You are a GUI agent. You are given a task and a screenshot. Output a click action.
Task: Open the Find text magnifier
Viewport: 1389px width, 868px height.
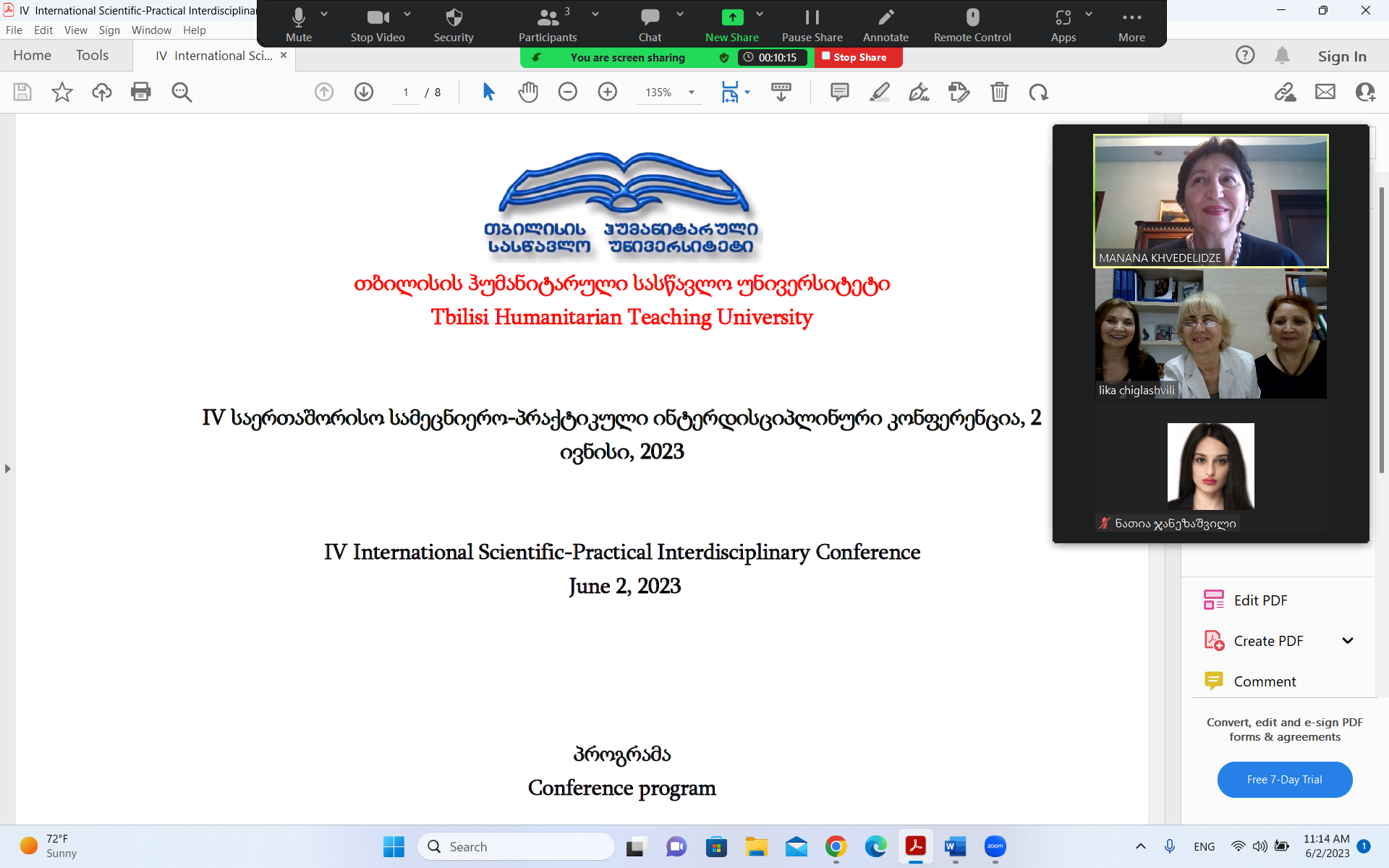[182, 92]
